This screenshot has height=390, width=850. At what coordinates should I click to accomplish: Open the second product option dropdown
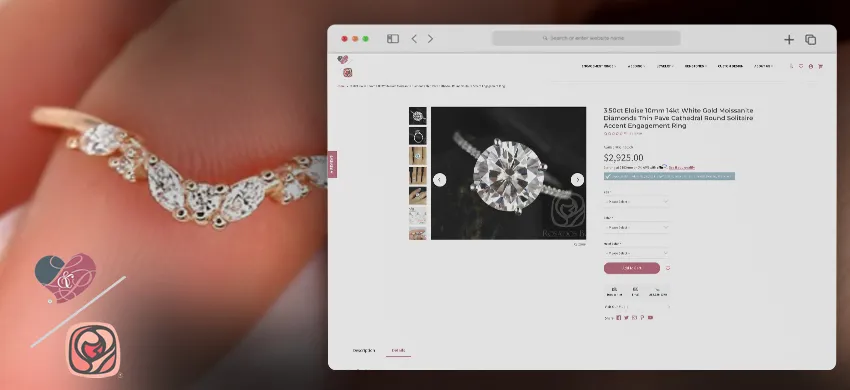tap(636, 227)
